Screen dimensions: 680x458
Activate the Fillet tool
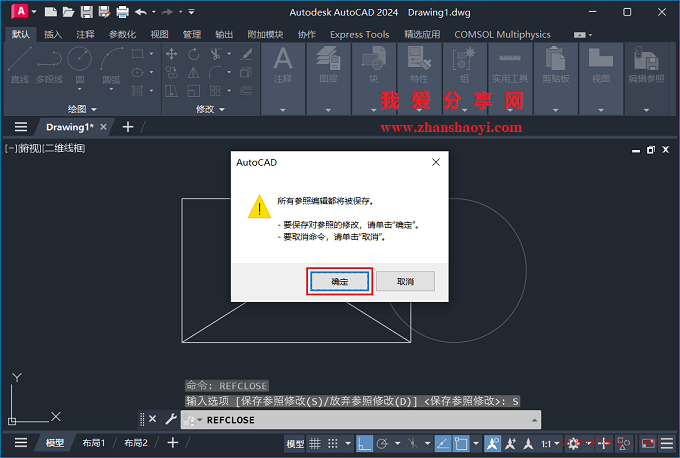(215, 72)
